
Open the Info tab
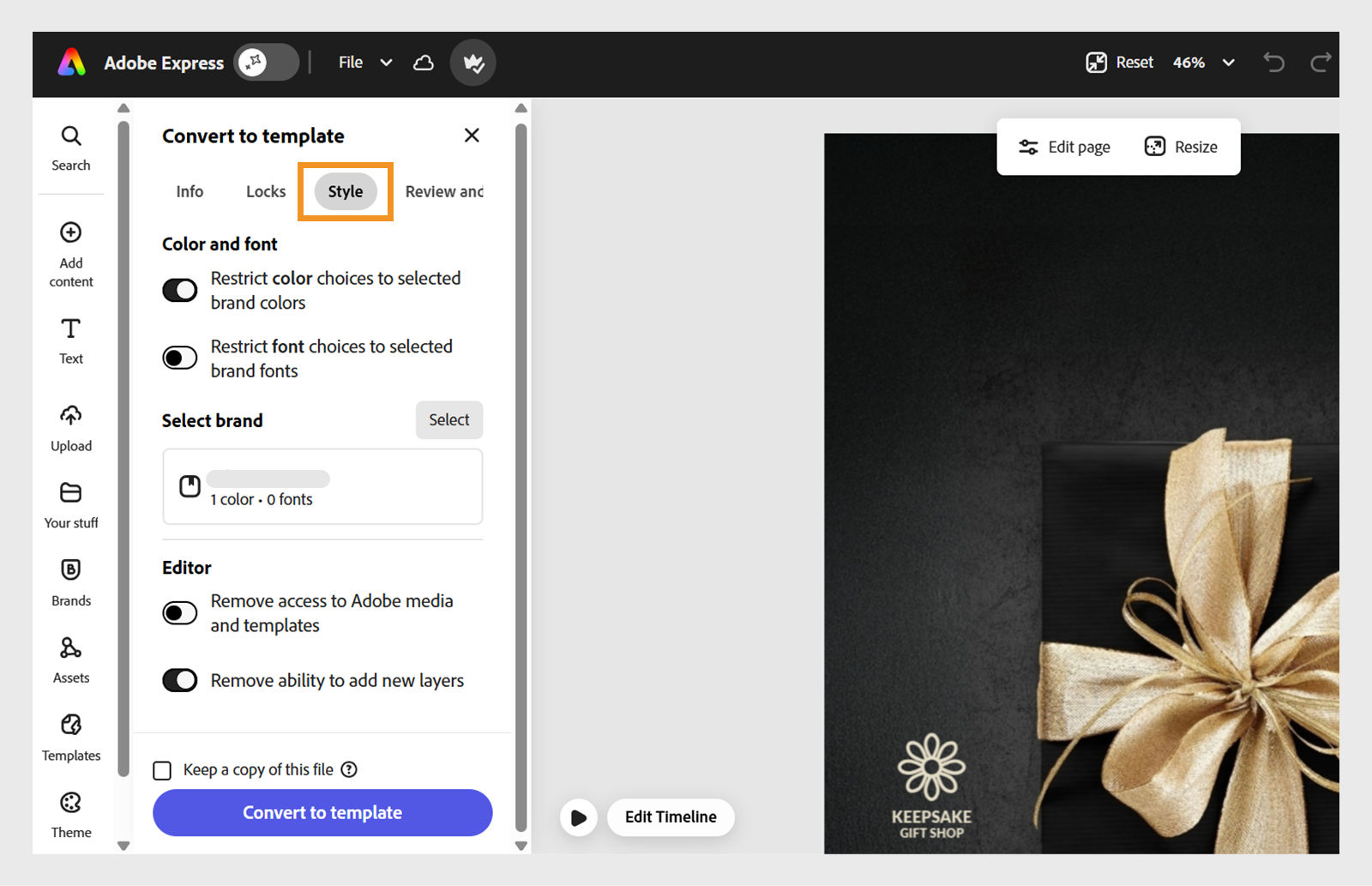pos(189,191)
